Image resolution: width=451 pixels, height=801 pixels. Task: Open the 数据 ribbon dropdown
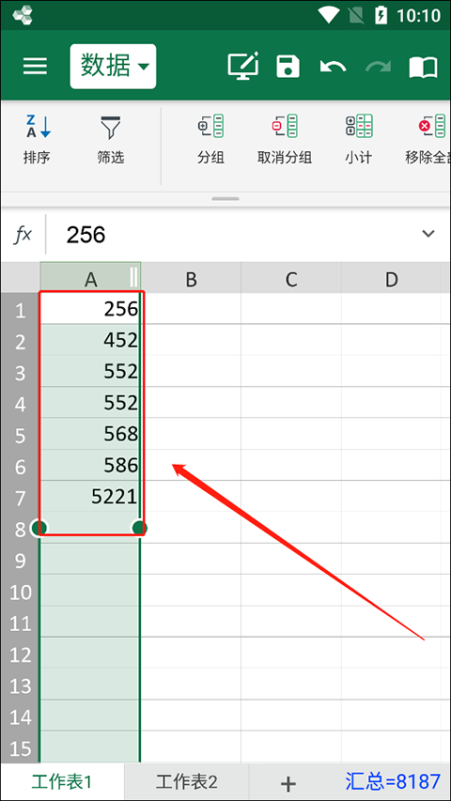tap(113, 66)
